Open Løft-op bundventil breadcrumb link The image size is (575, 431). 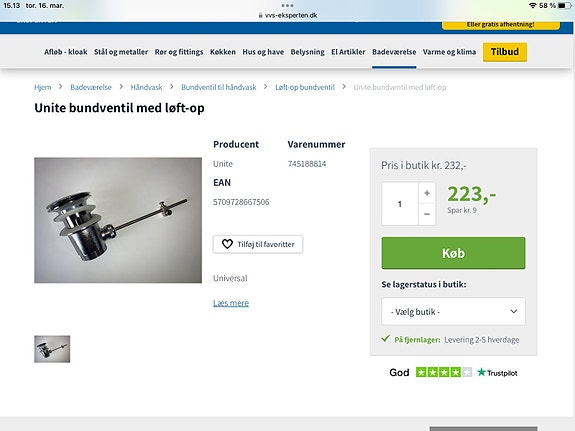[305, 87]
